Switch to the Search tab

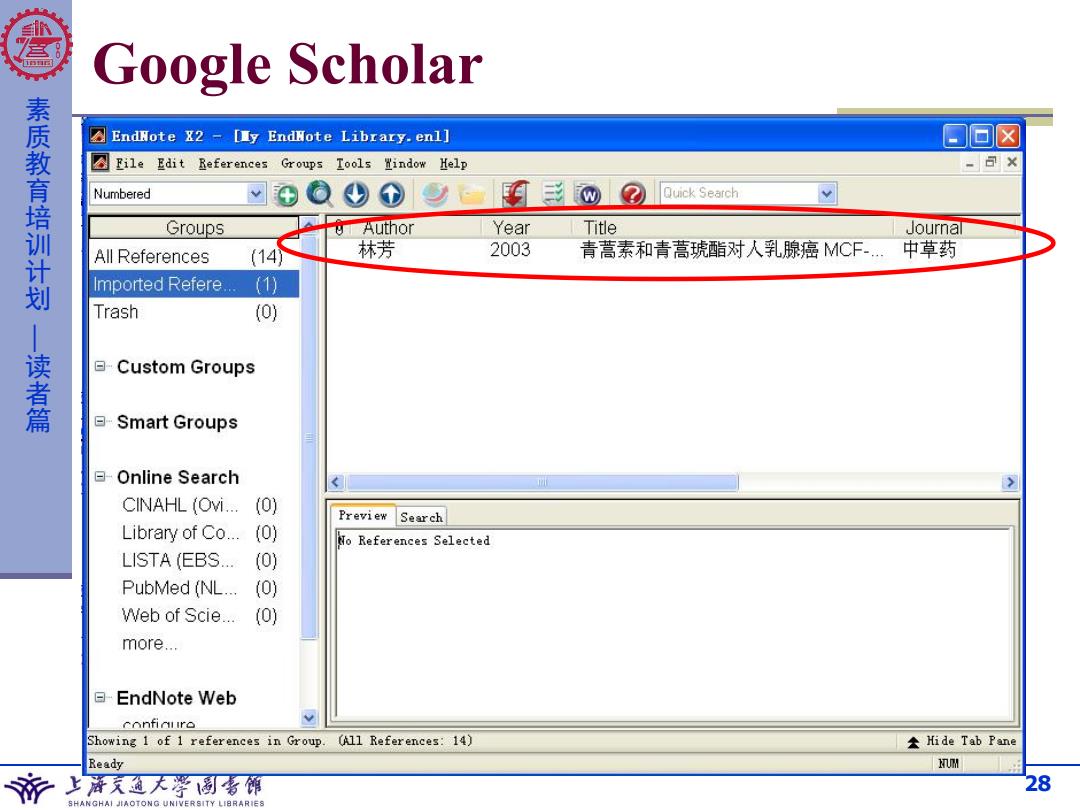(422, 517)
